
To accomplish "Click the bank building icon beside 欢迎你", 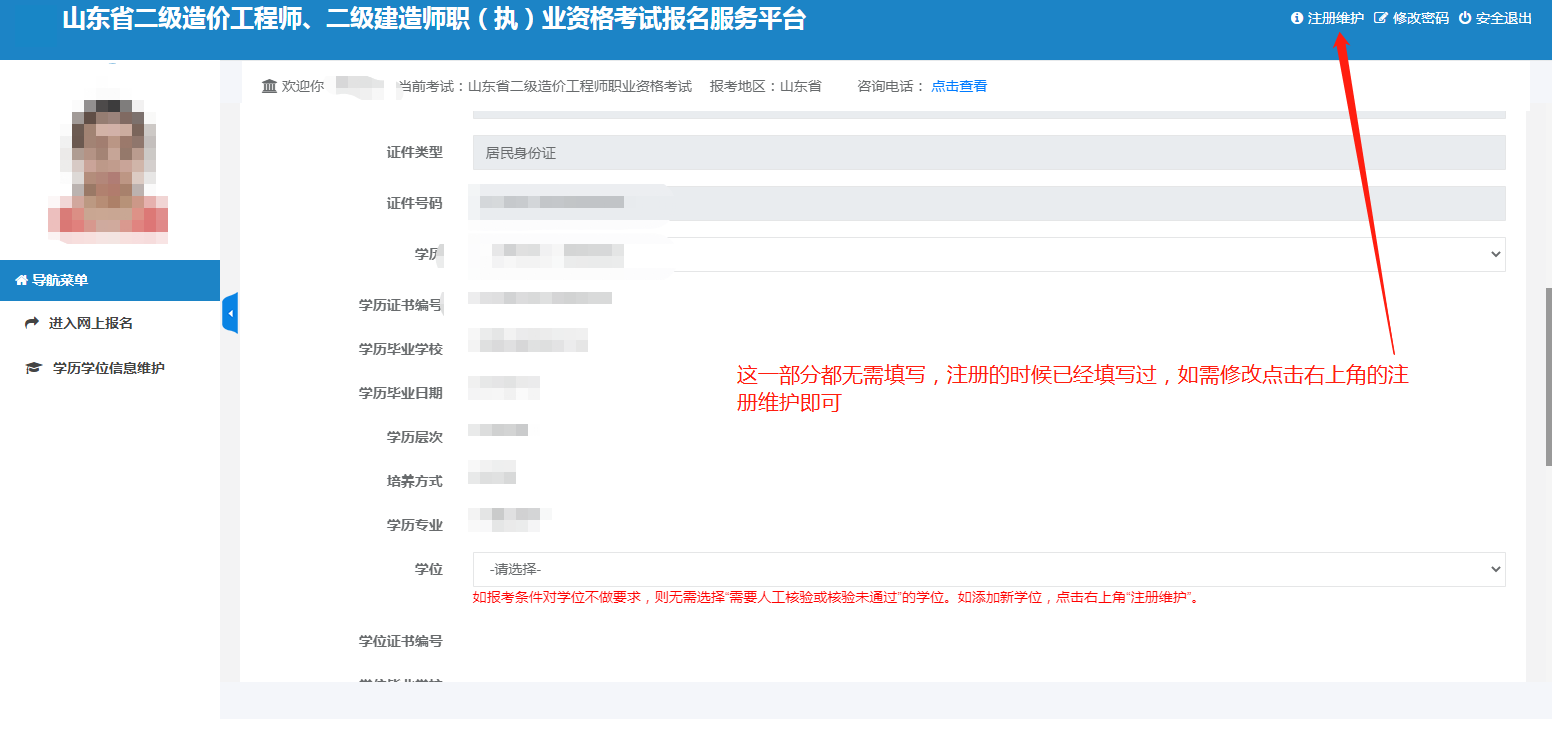I will (x=269, y=86).
